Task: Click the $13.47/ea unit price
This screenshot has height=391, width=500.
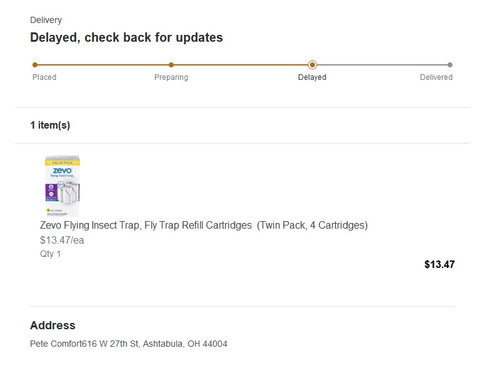Action: tap(62, 240)
